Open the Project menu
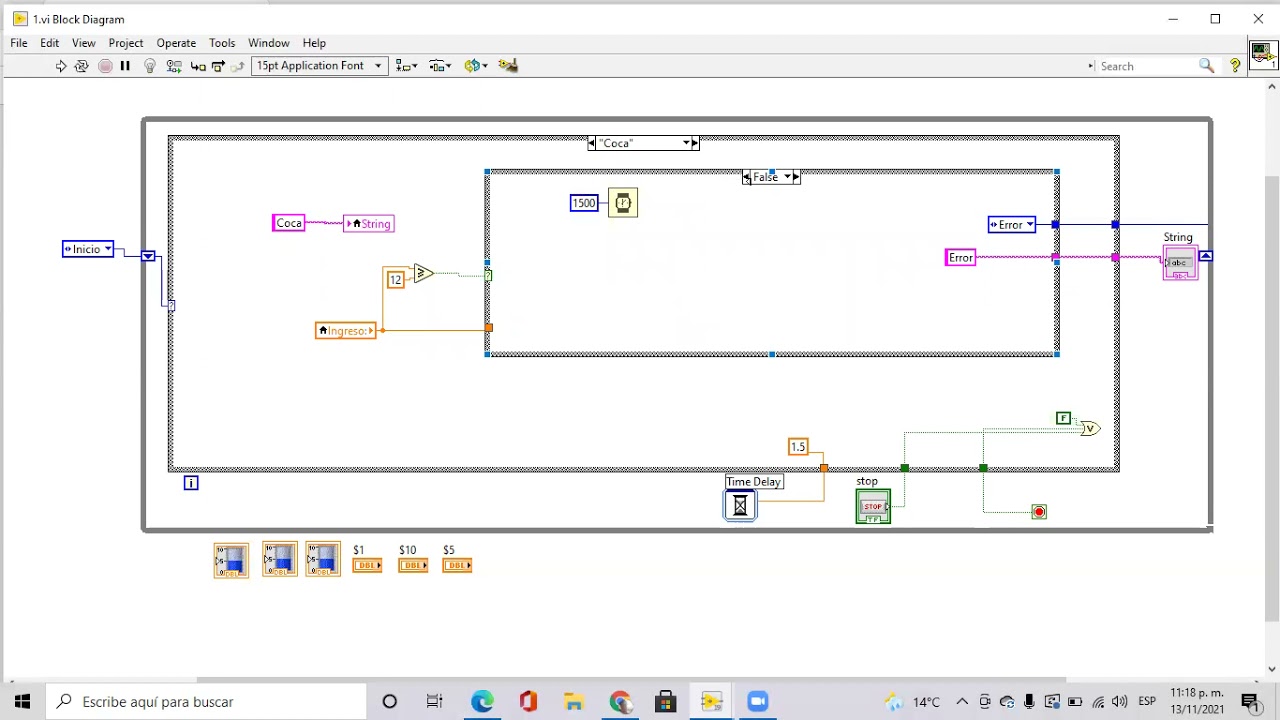Screen dimensions: 1280x720 [x=126, y=43]
